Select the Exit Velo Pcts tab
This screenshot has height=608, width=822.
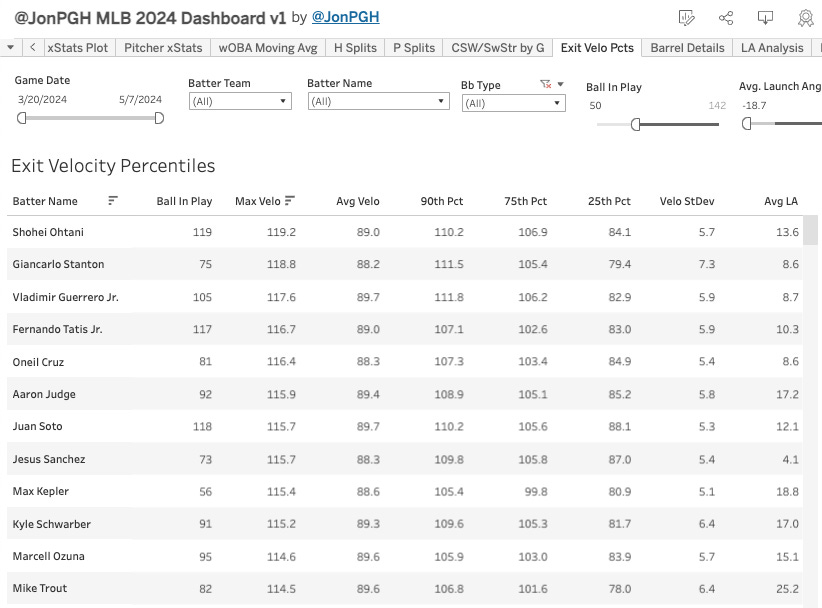pos(597,48)
